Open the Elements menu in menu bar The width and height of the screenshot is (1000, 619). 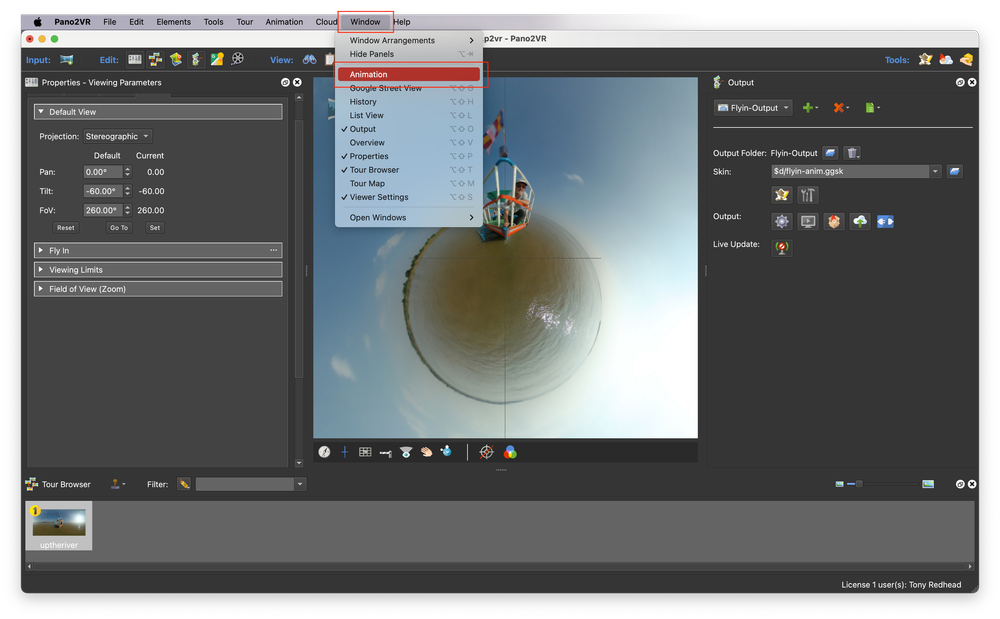173,22
